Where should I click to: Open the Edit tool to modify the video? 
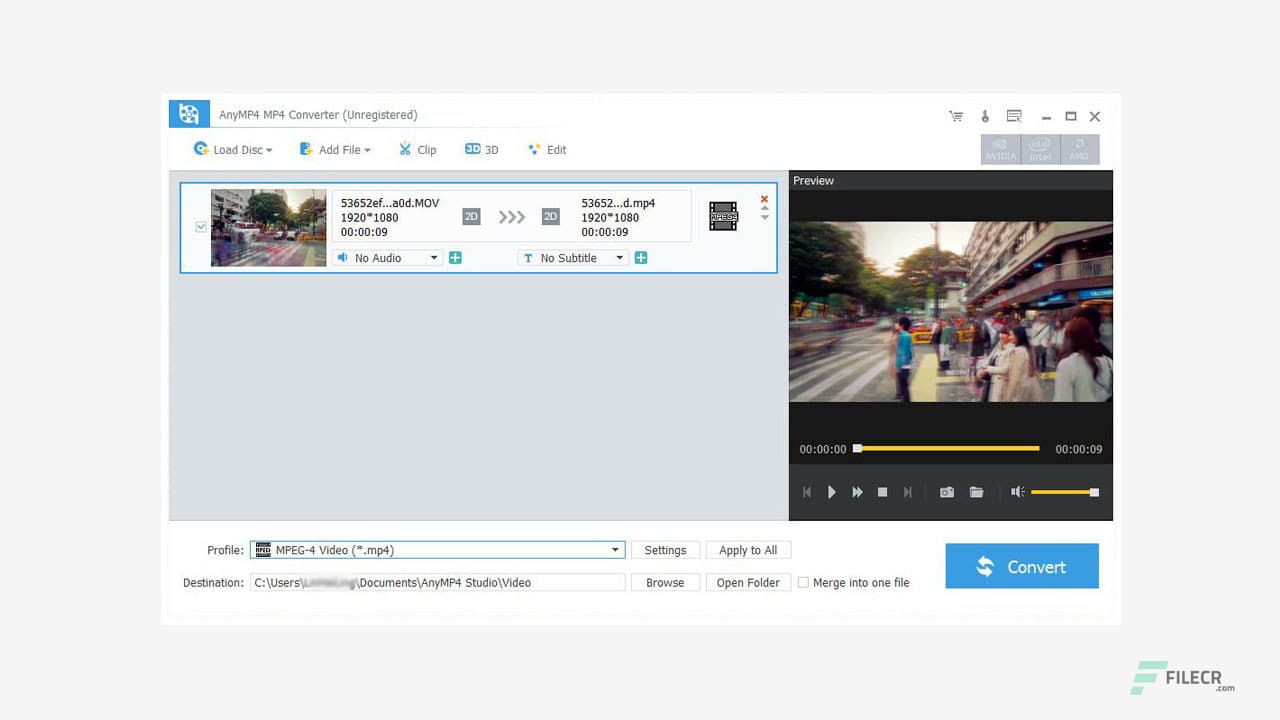tap(547, 149)
